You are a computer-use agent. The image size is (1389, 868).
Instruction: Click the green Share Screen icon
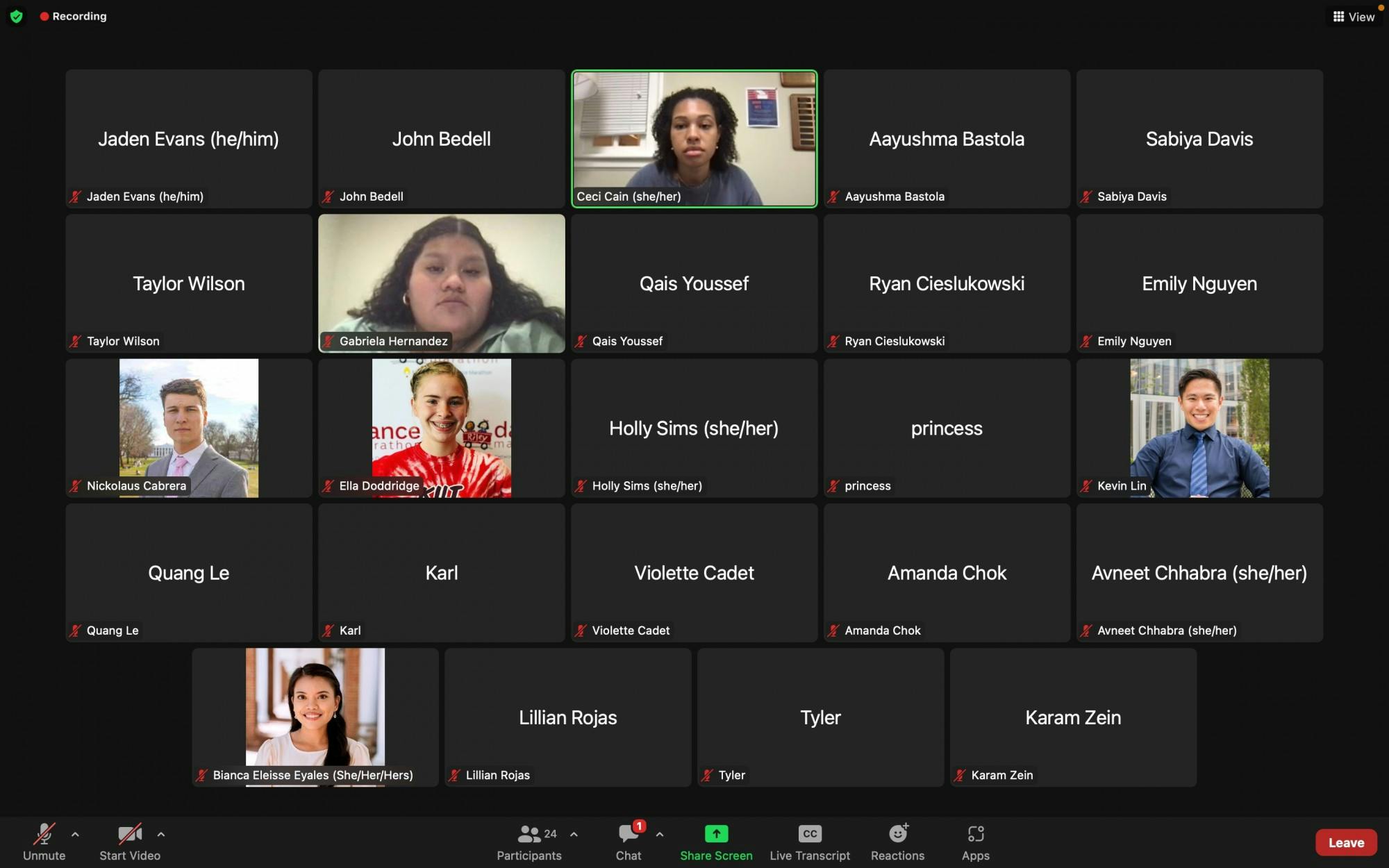pos(716,833)
